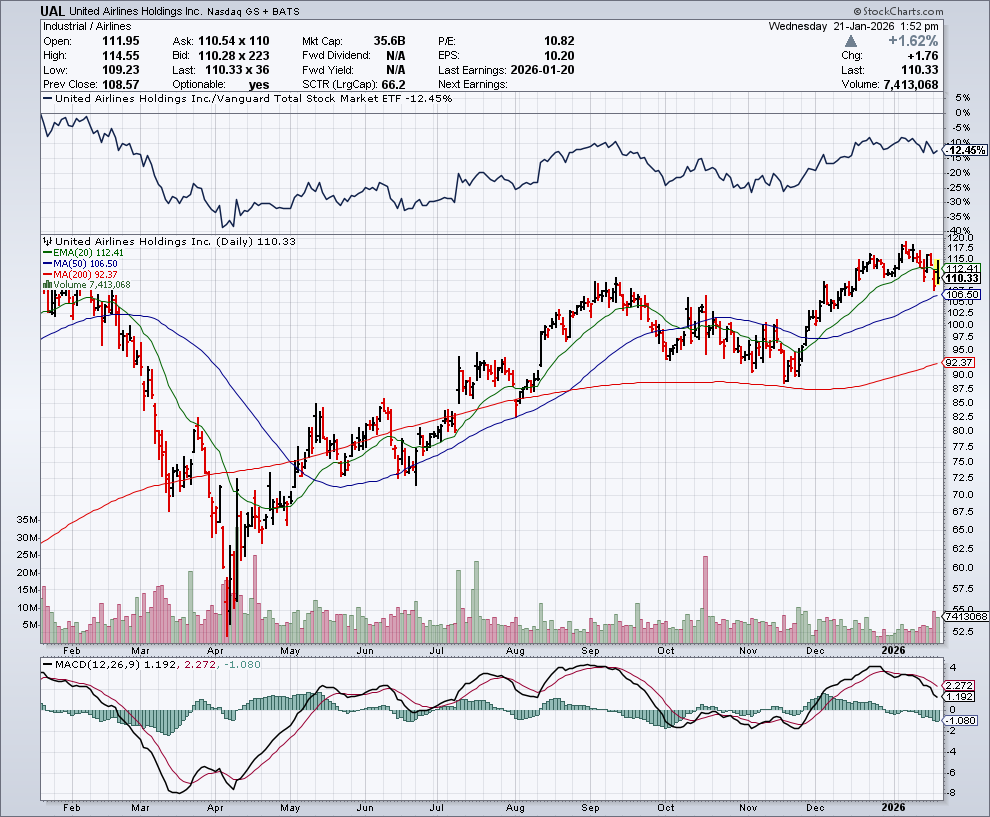Viewport: 990px width, 817px height.
Task: Click the -1.080 MACD histogram tag
Action: click(959, 720)
